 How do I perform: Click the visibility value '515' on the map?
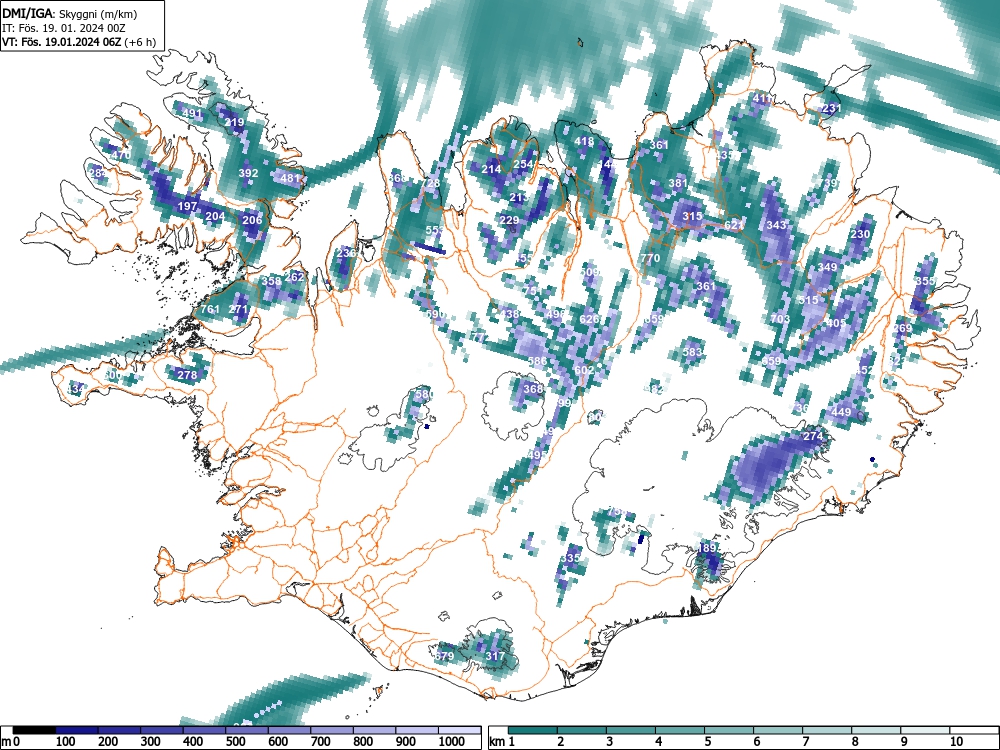[808, 300]
